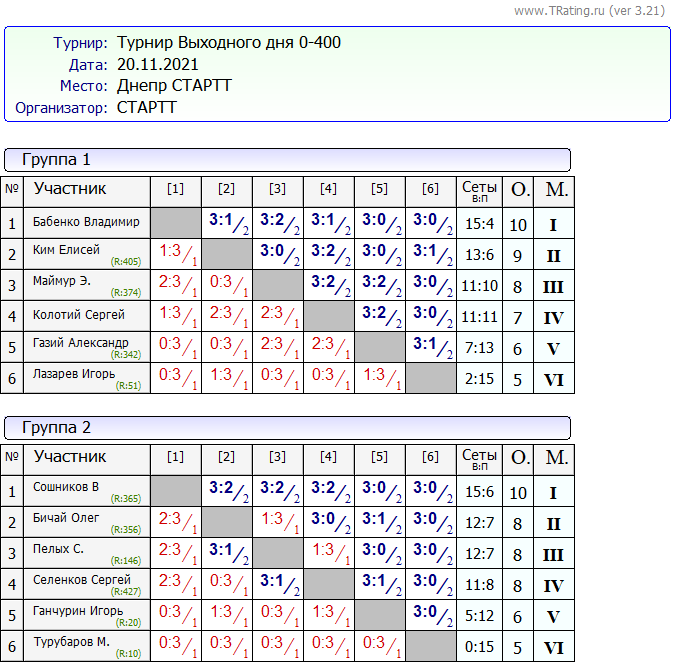Select the Группа 2 header
Viewport: 675px width, 662px height.
tap(56, 428)
